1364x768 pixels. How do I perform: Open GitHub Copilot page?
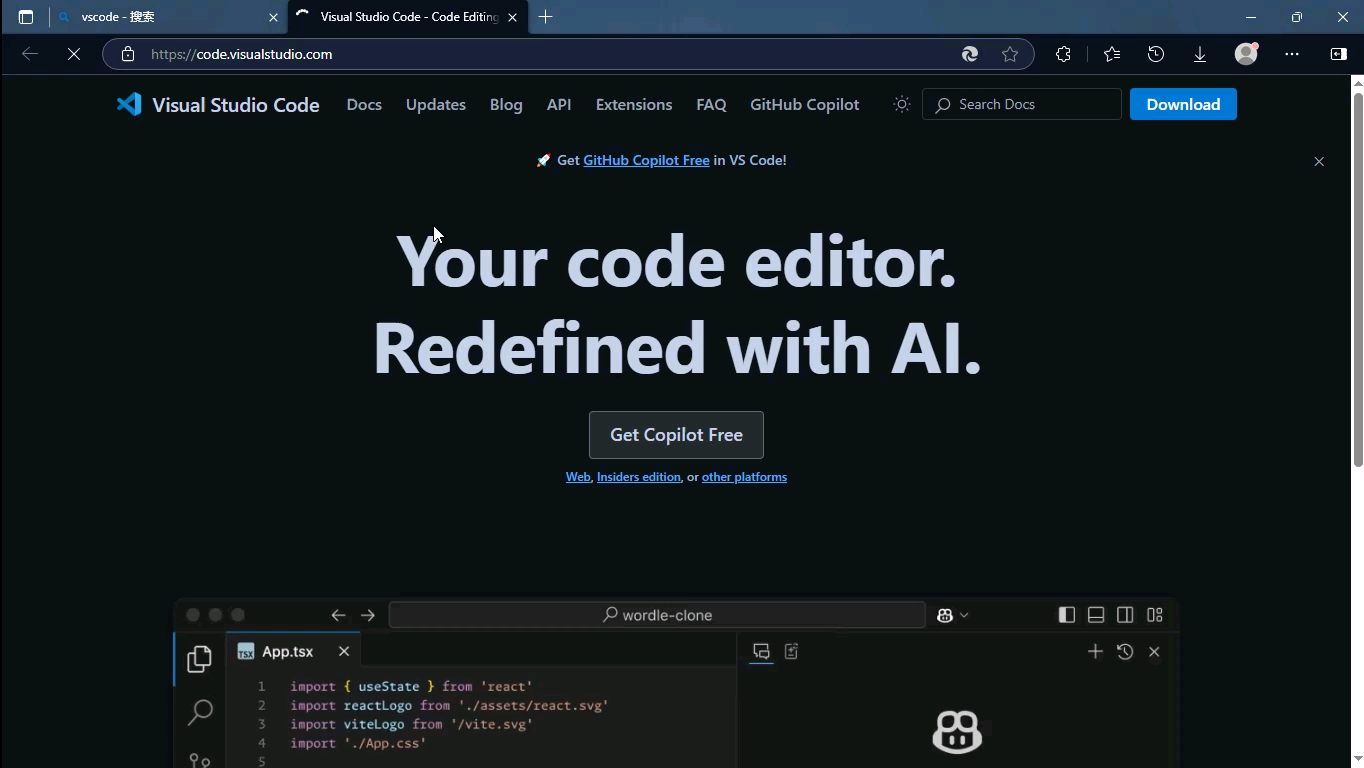[x=805, y=104]
